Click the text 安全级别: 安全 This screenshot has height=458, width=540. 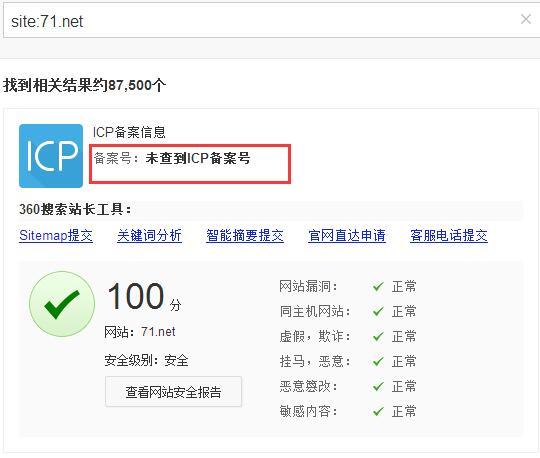[x=146, y=361]
